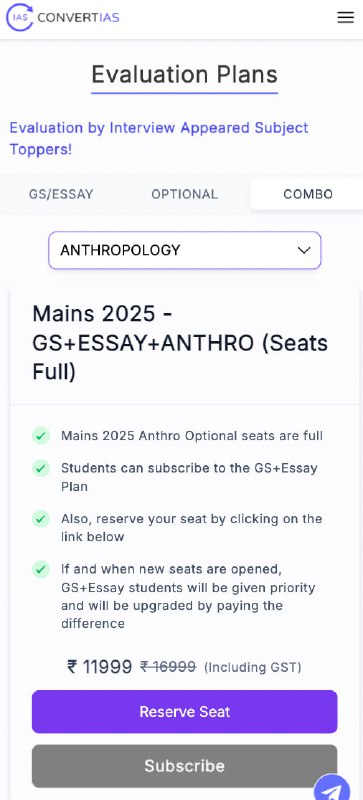This screenshot has width=363, height=800.
Task: Click green check beside reserve your seat
Action: pyautogui.click(x=41, y=519)
